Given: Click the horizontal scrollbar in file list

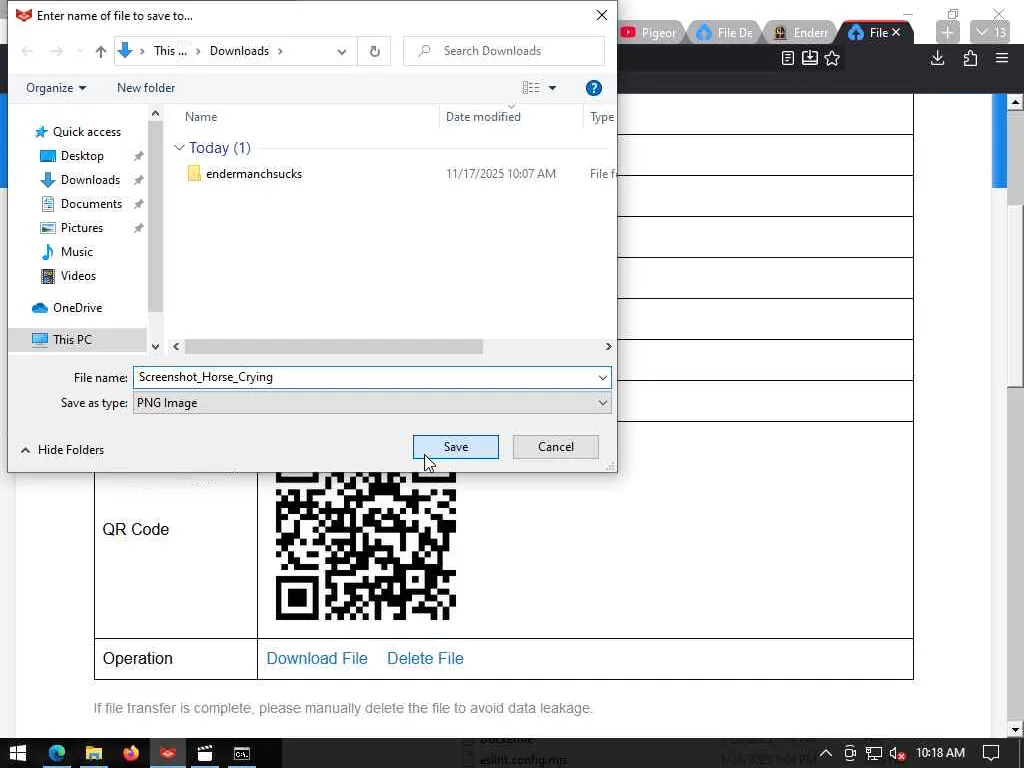Looking at the screenshot, I should (x=334, y=347).
